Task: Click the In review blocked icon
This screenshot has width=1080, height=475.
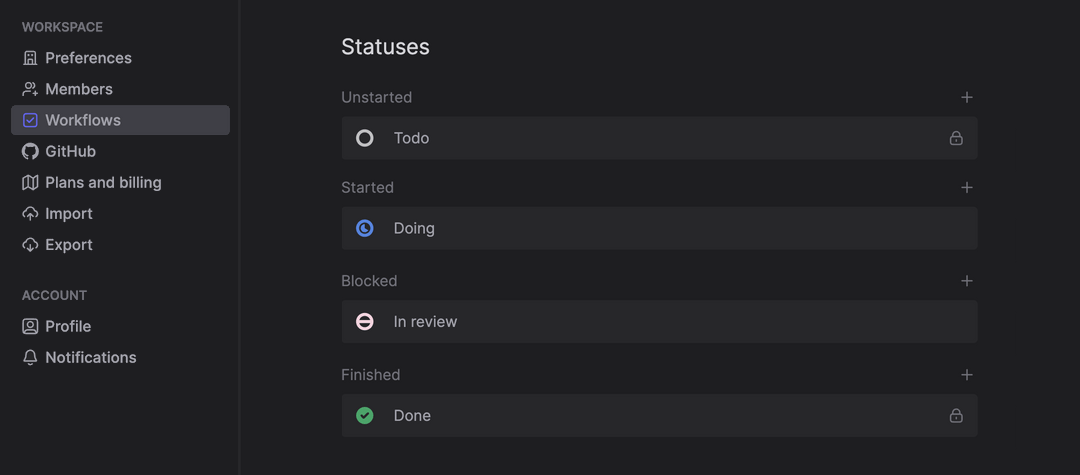Action: [365, 322]
